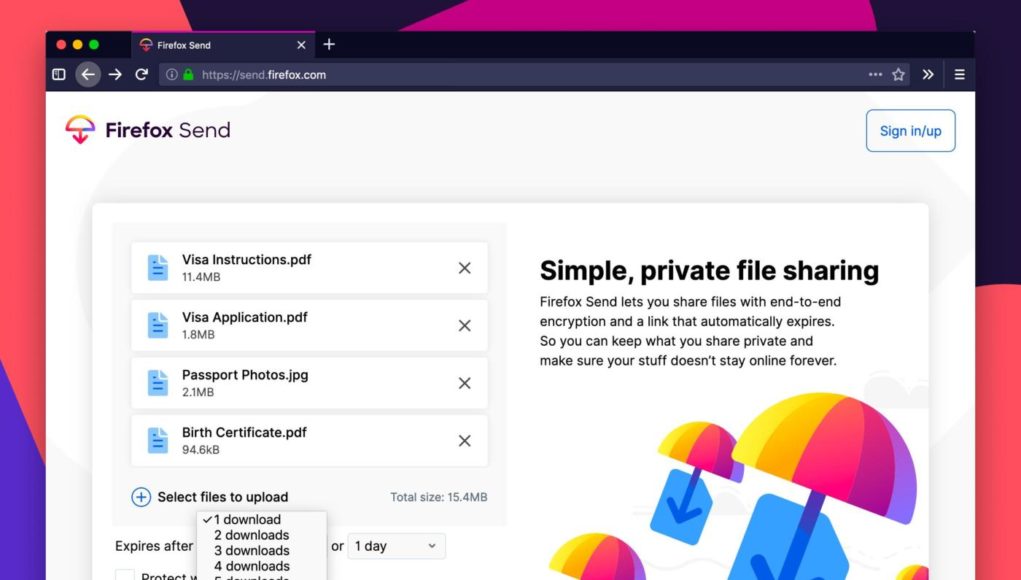Click the 2.1MB file size text
This screenshot has width=1021, height=580.
pos(198,392)
